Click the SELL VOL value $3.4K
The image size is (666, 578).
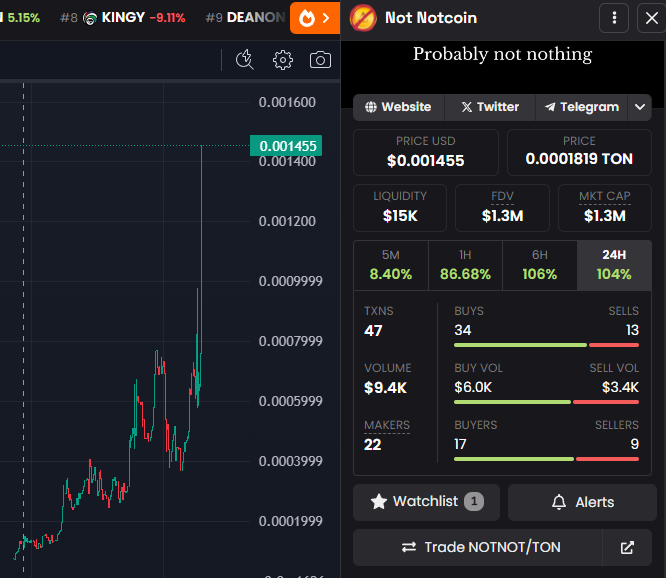coord(620,387)
